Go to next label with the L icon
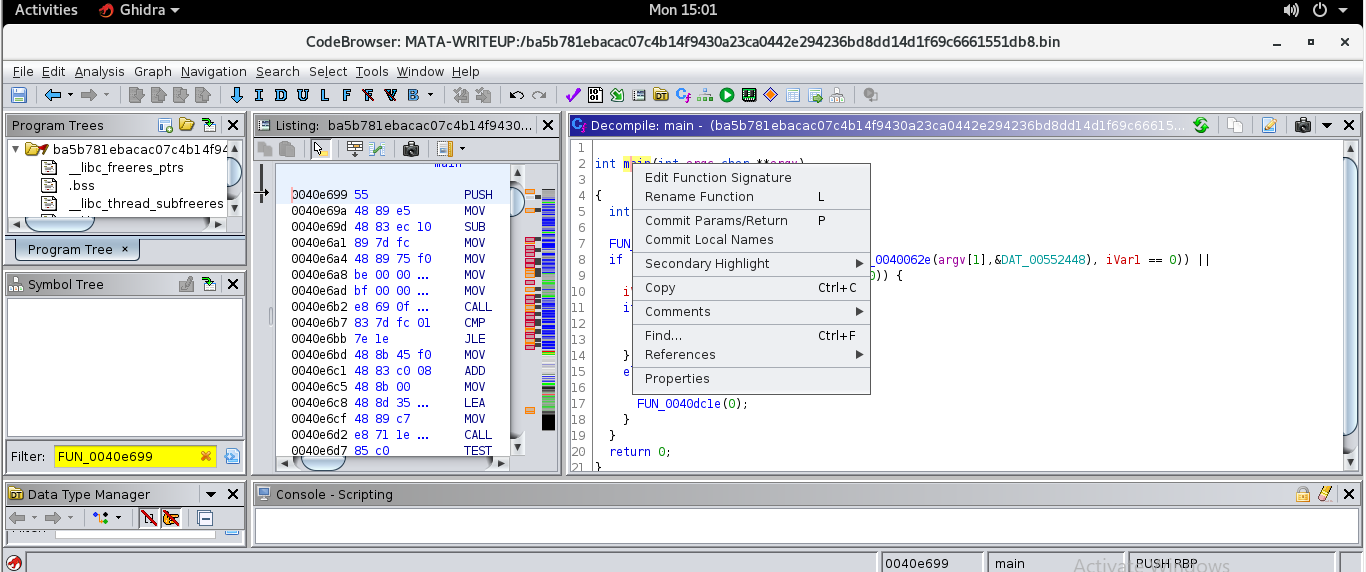 pos(325,95)
